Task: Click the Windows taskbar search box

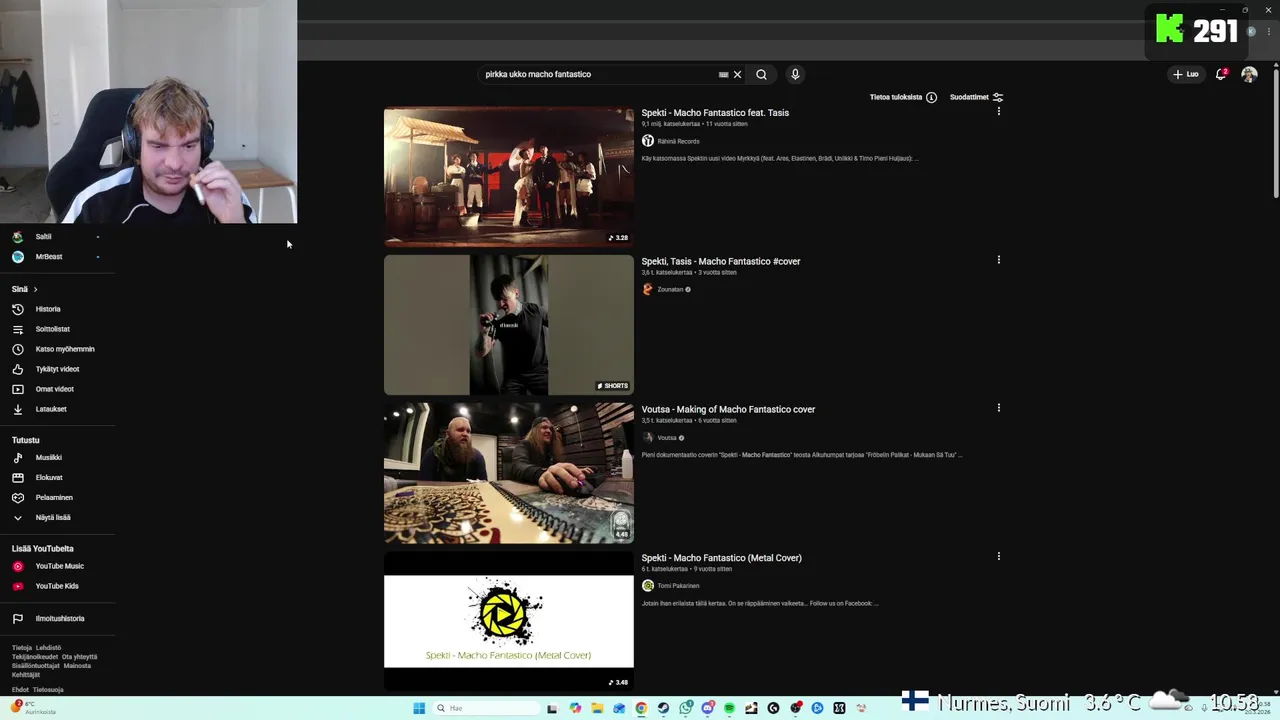Action: (x=485, y=708)
